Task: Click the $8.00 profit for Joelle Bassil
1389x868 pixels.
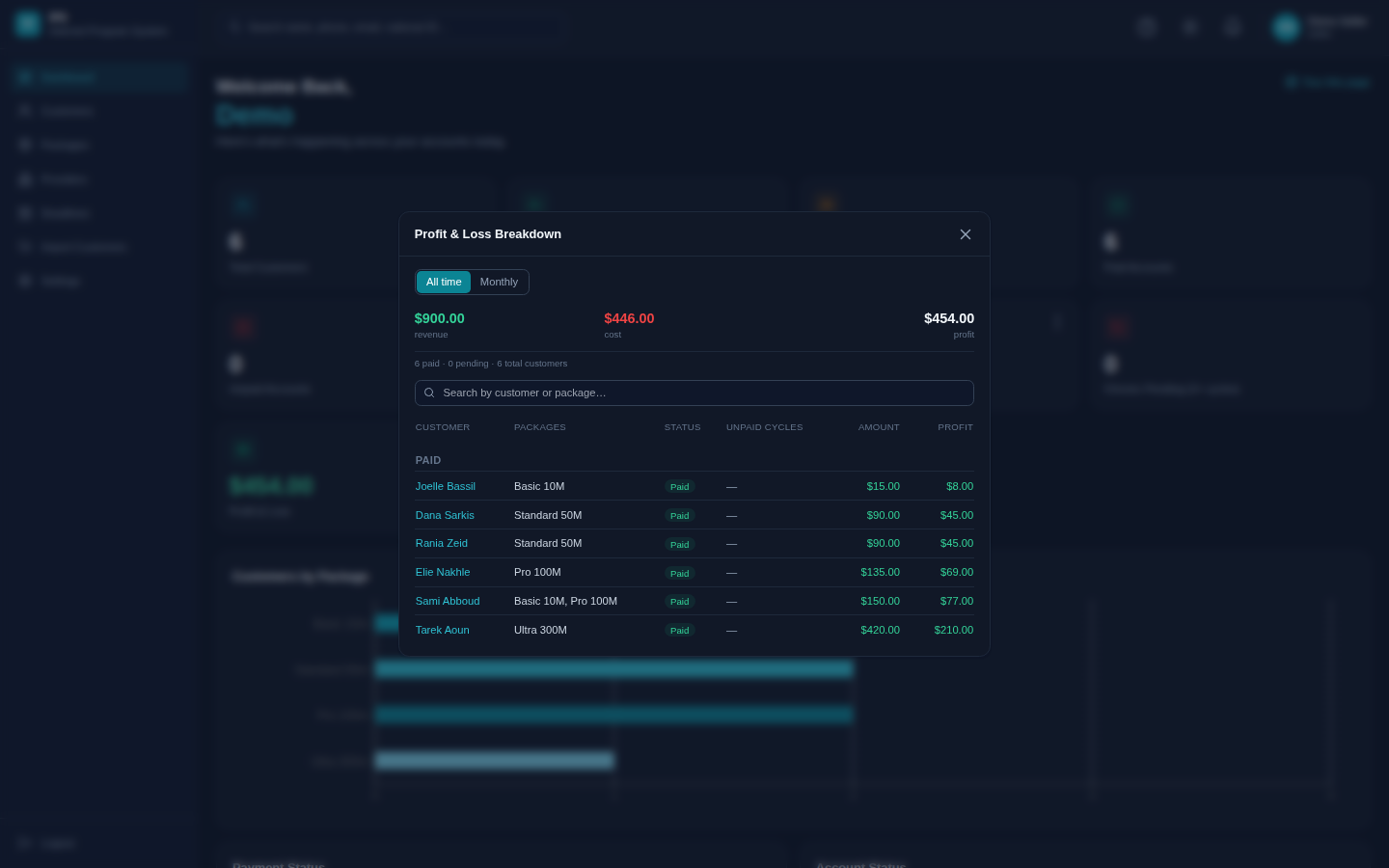Action: pyautogui.click(x=960, y=486)
